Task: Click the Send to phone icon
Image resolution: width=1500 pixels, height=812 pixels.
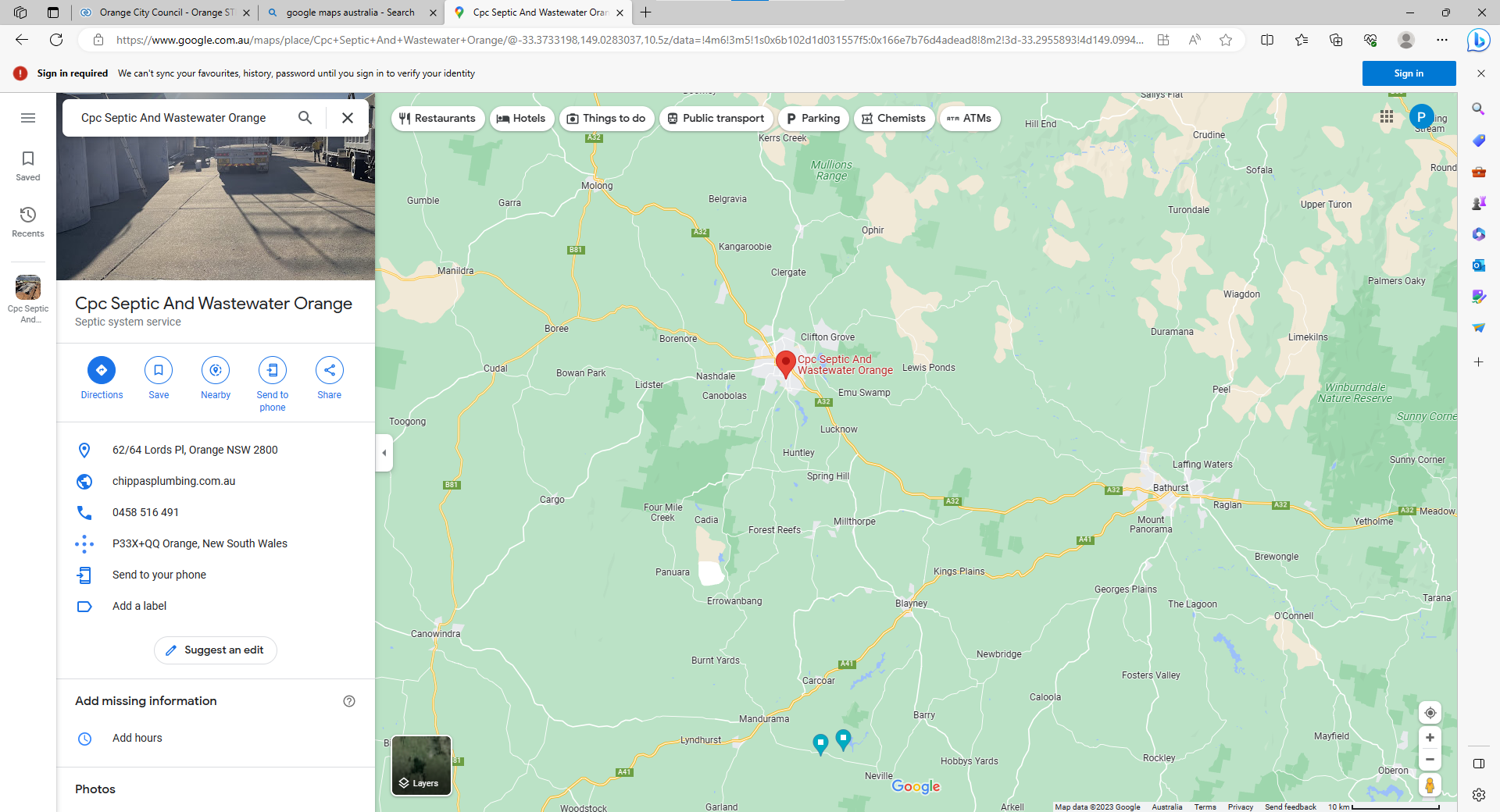Action: pos(273,370)
